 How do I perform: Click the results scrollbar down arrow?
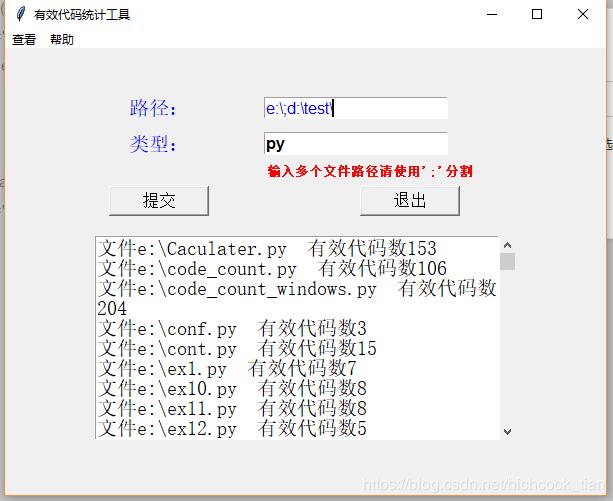pos(507,431)
